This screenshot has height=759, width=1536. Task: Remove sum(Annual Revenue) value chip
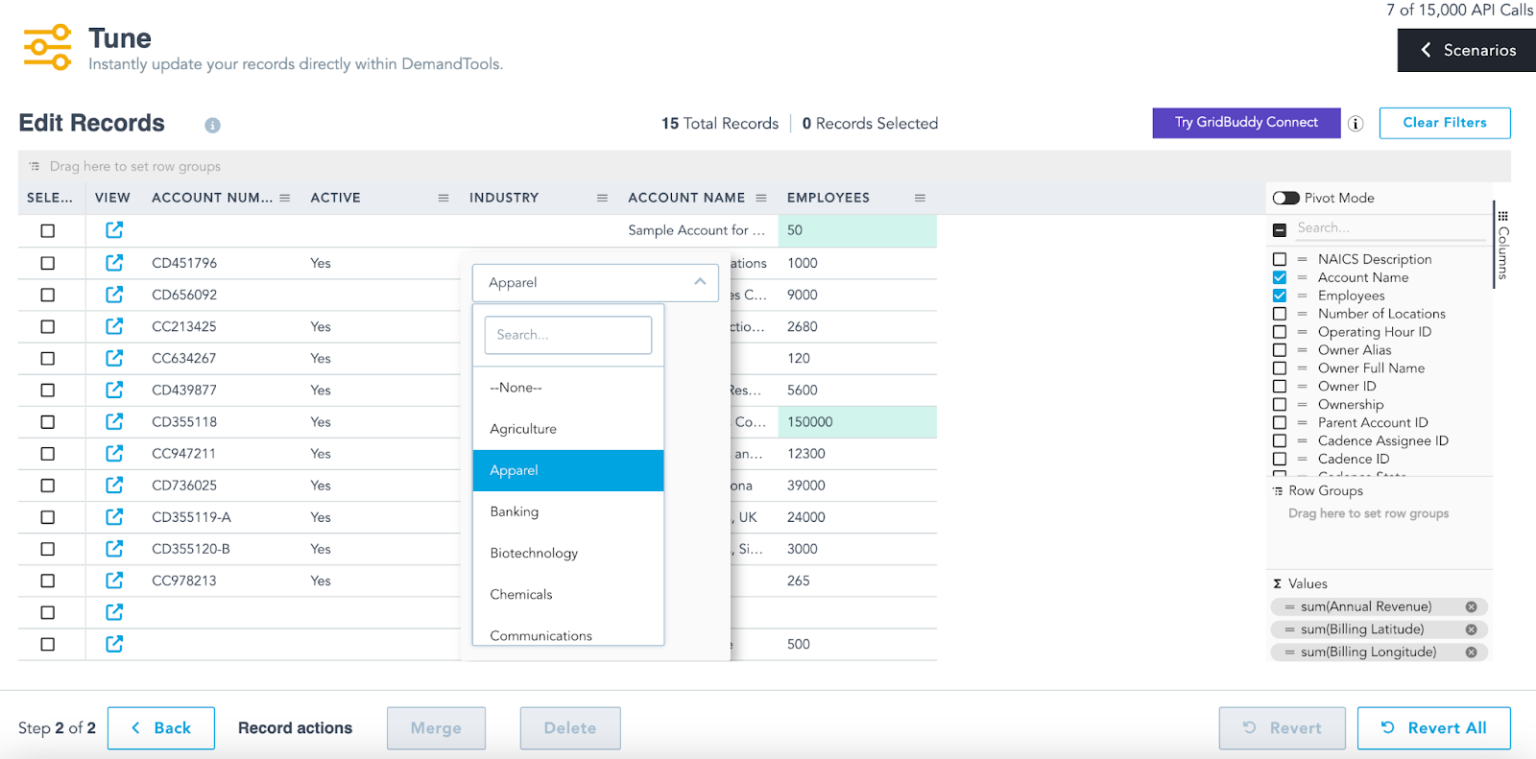point(1471,607)
